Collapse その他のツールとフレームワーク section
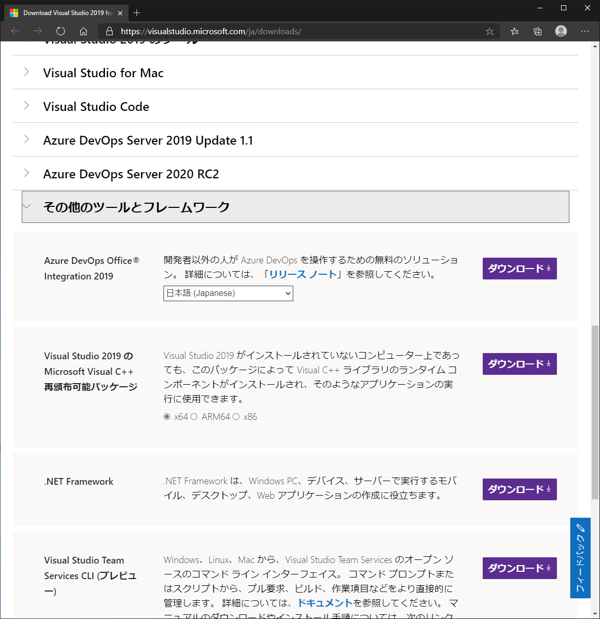Screen dimensions: 600x619 (136, 207)
